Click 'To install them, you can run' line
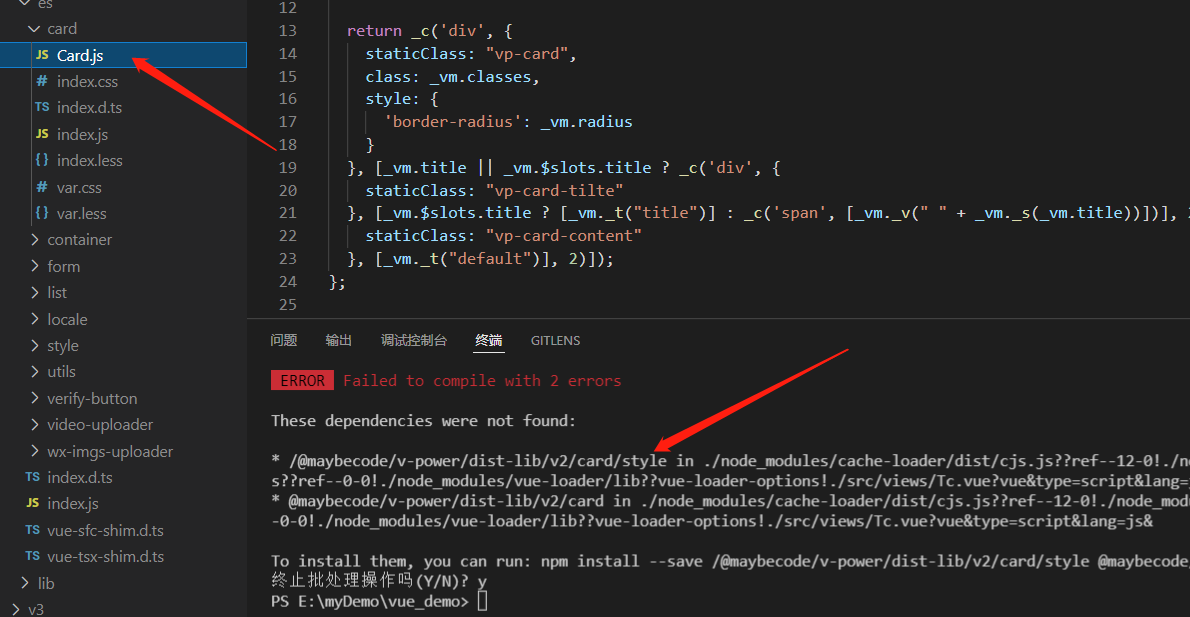Image resolution: width=1190 pixels, height=617 pixels. tap(730, 562)
